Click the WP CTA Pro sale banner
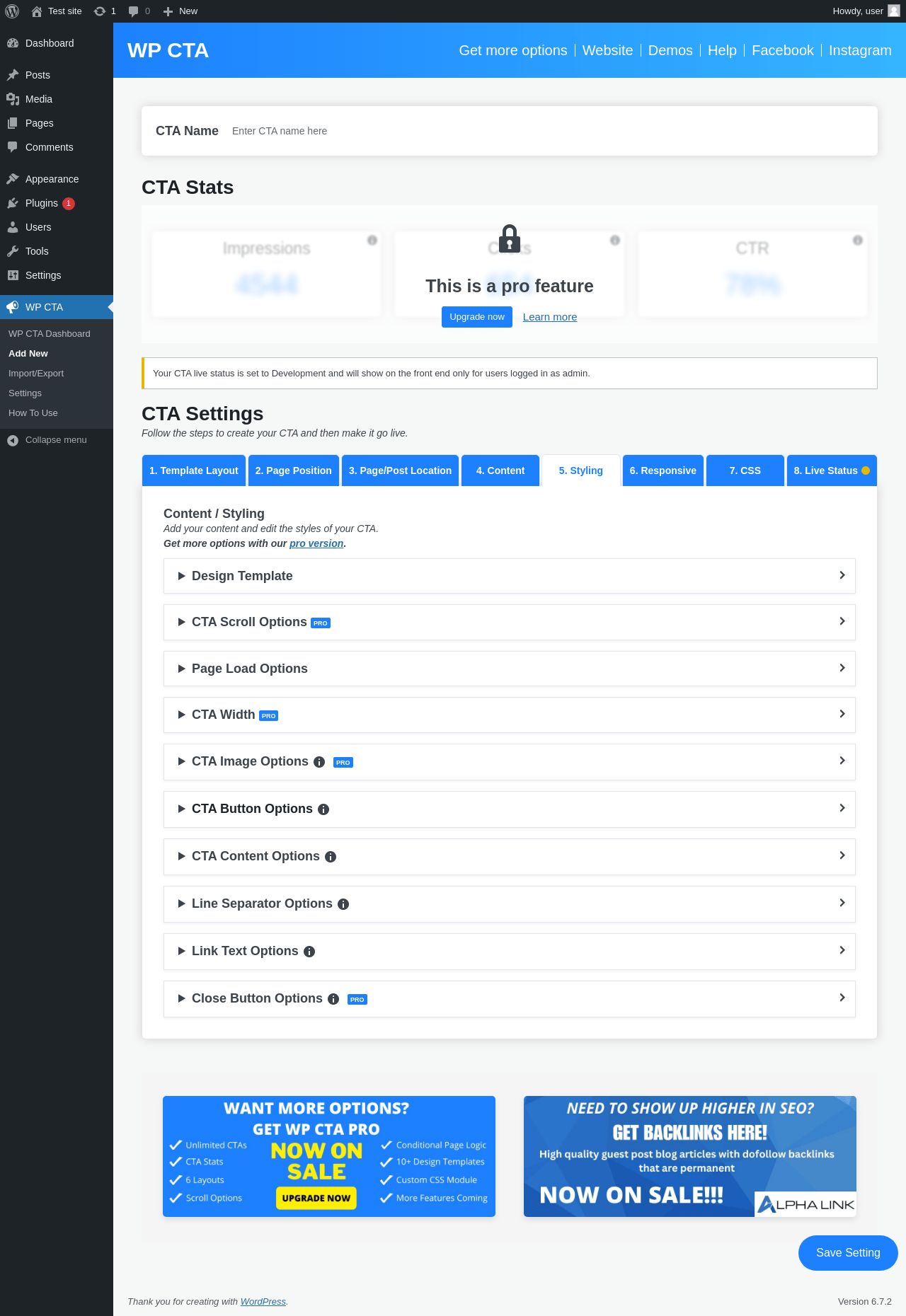 329,1157
